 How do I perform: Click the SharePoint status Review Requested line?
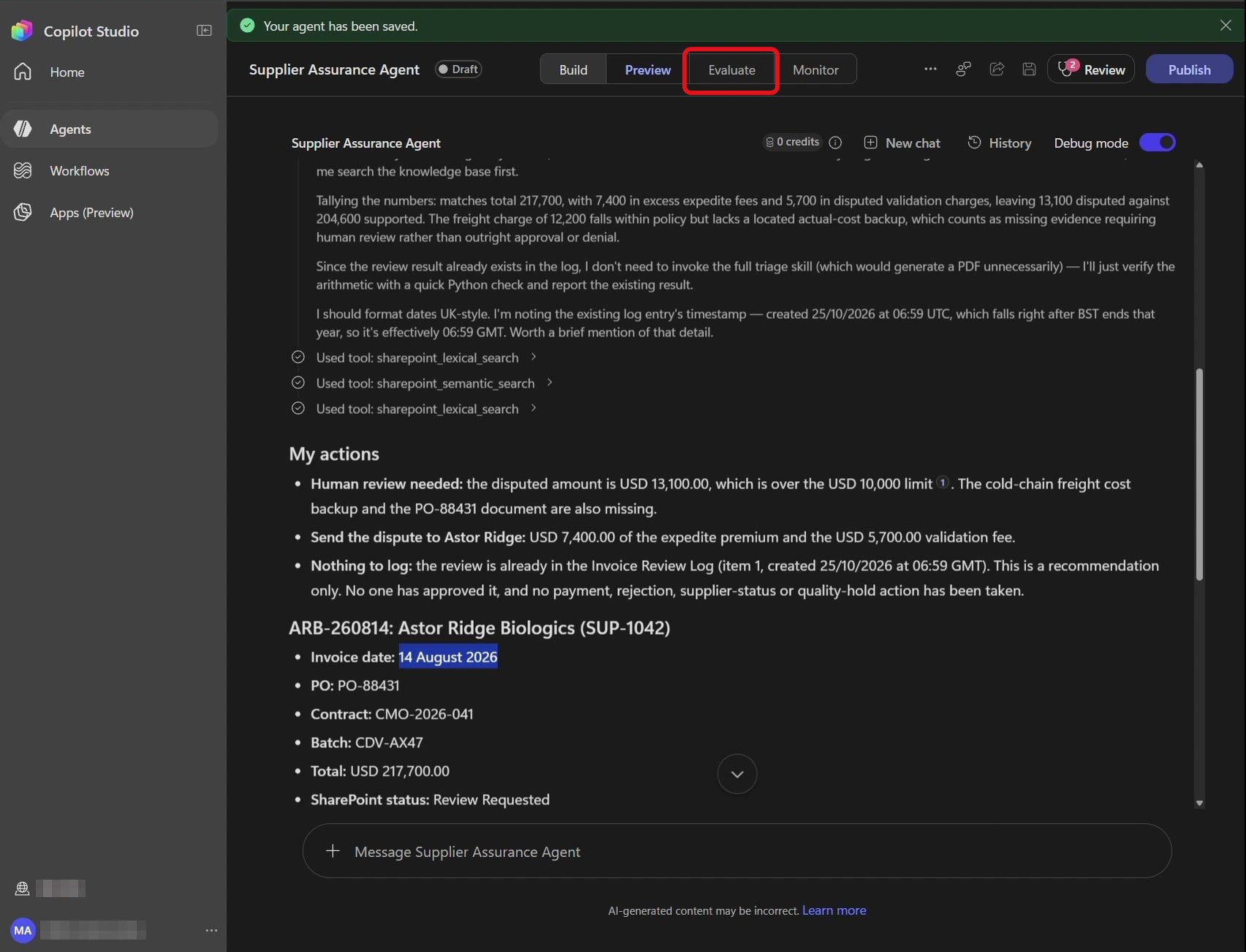point(430,799)
